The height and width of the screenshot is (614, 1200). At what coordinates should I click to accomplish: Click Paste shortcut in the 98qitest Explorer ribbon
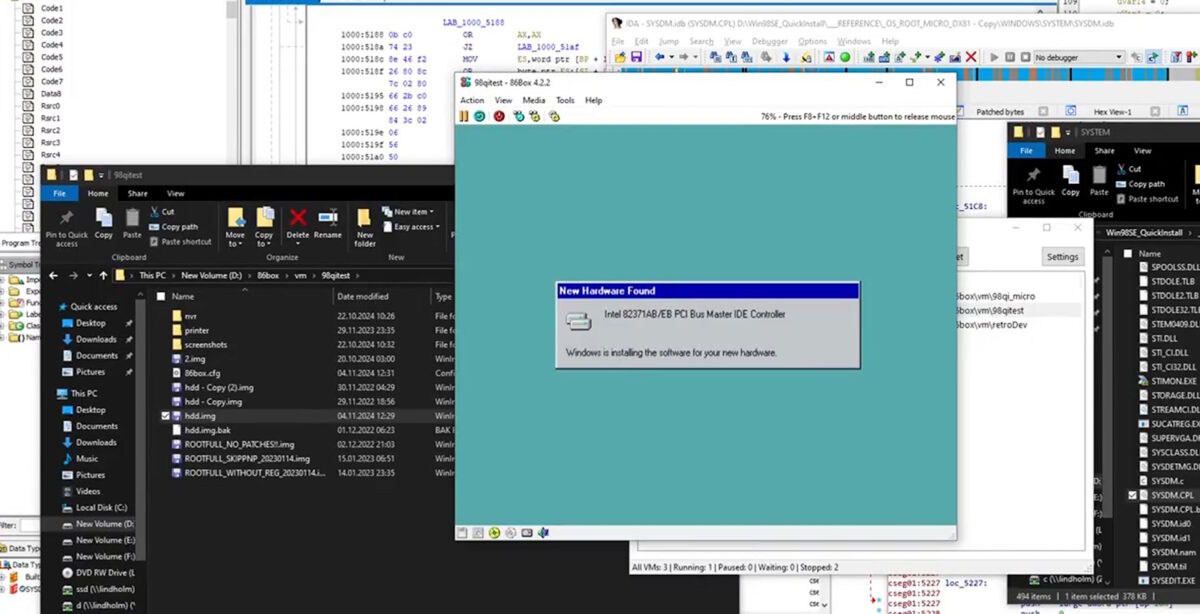(179, 241)
